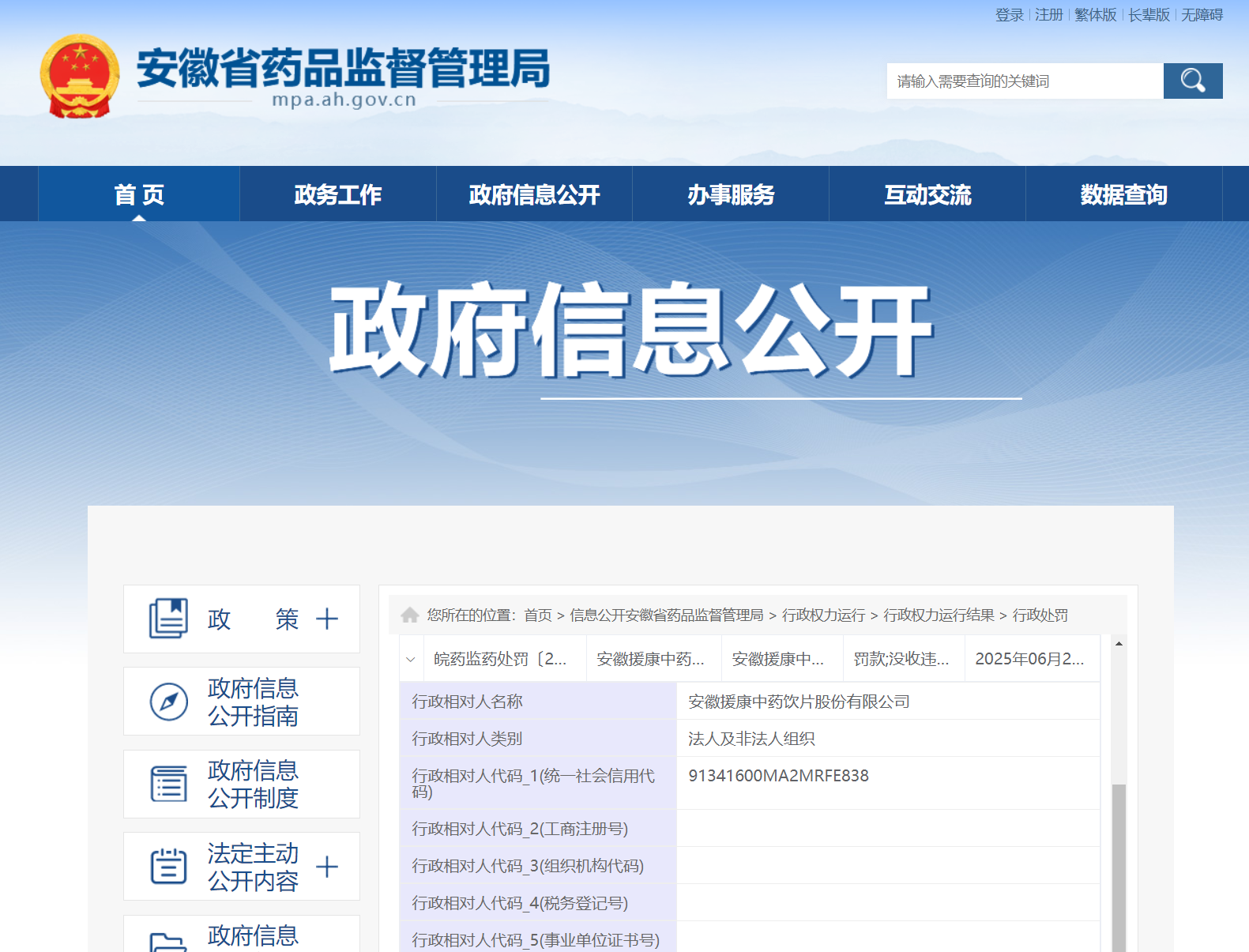
Task: Switch to 繁体版
Action: [1096, 15]
